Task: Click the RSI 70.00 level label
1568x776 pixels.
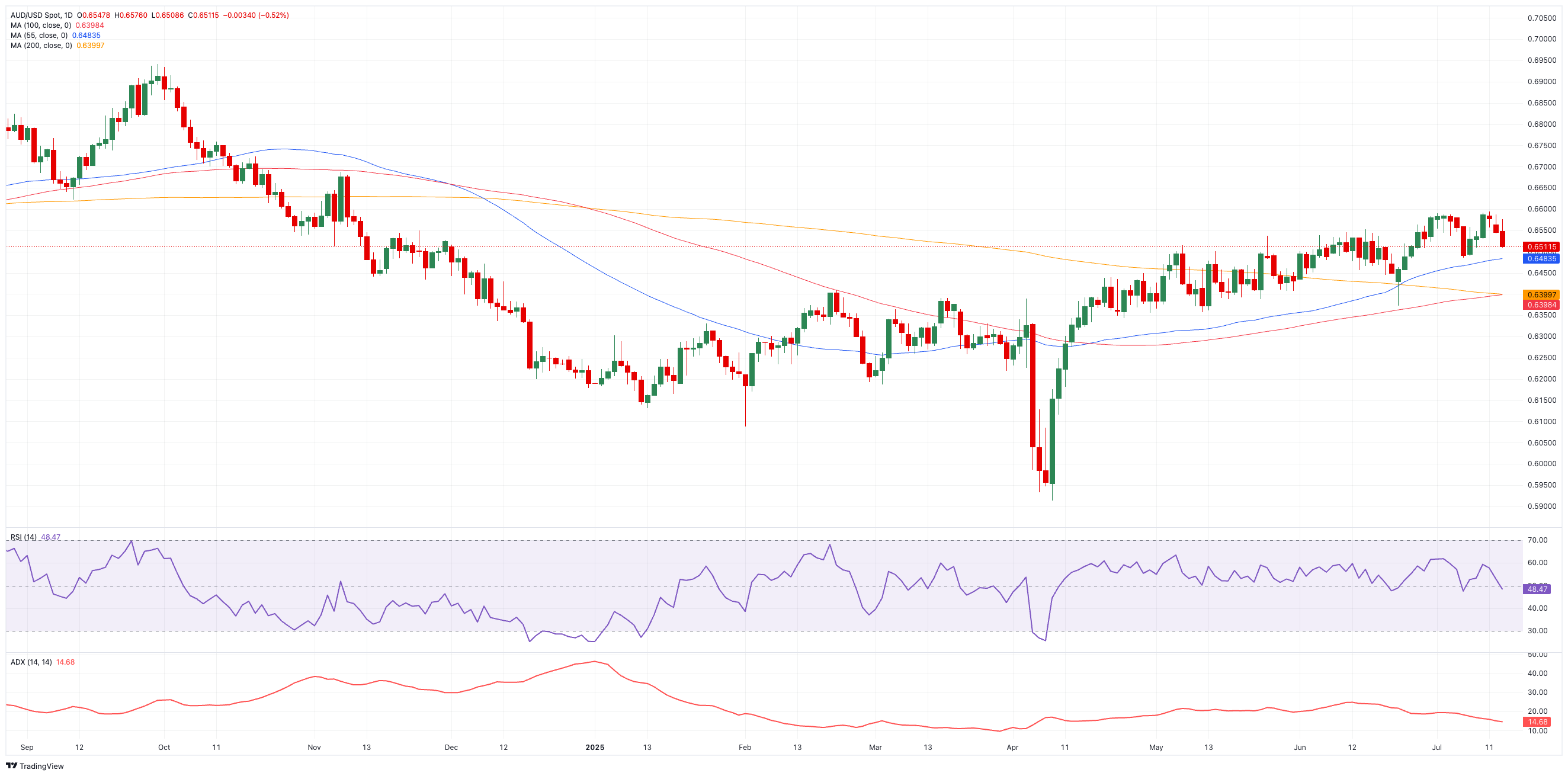Action: [1538, 540]
